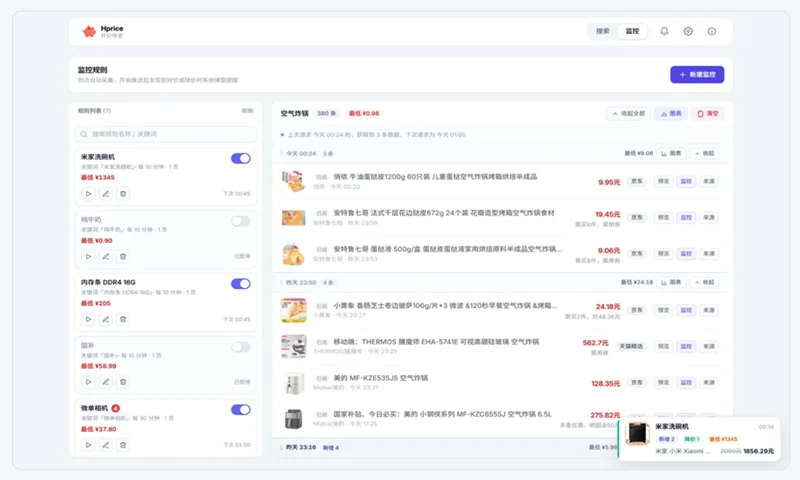Viewport: 800px width, 480px height.
Task: Click 来源 for 俏侬 牛油蛋挞皮 item
Action: click(x=709, y=182)
